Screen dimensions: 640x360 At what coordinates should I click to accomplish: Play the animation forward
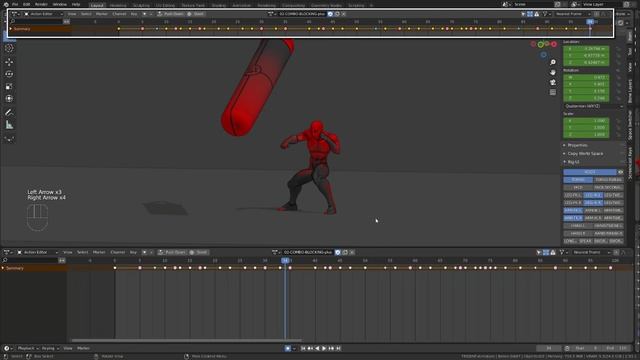[x=324, y=349]
